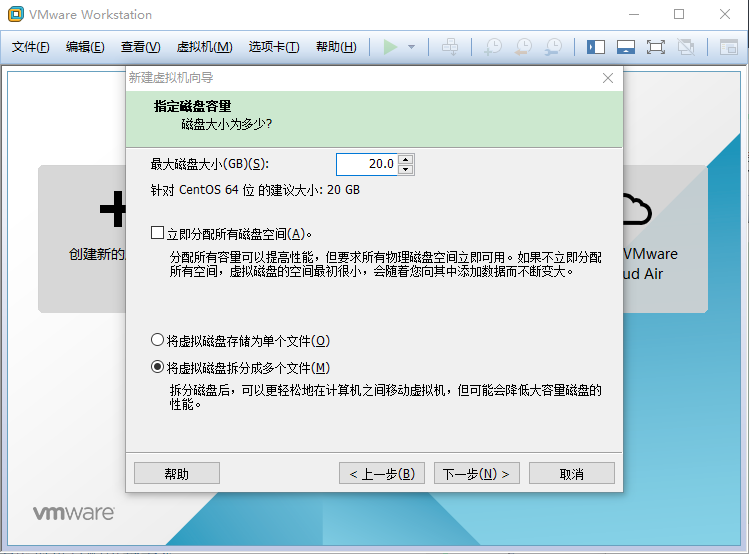Image resolution: width=749 pixels, height=554 pixels.
Task: Click the 创建新的 tile label on home tab
Action: point(97,254)
